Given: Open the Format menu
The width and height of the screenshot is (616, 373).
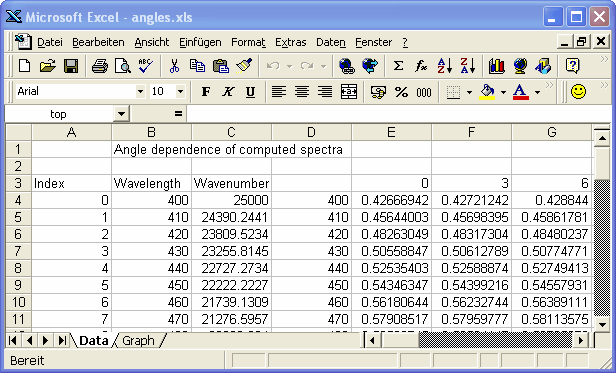Looking at the screenshot, I should pos(248,42).
